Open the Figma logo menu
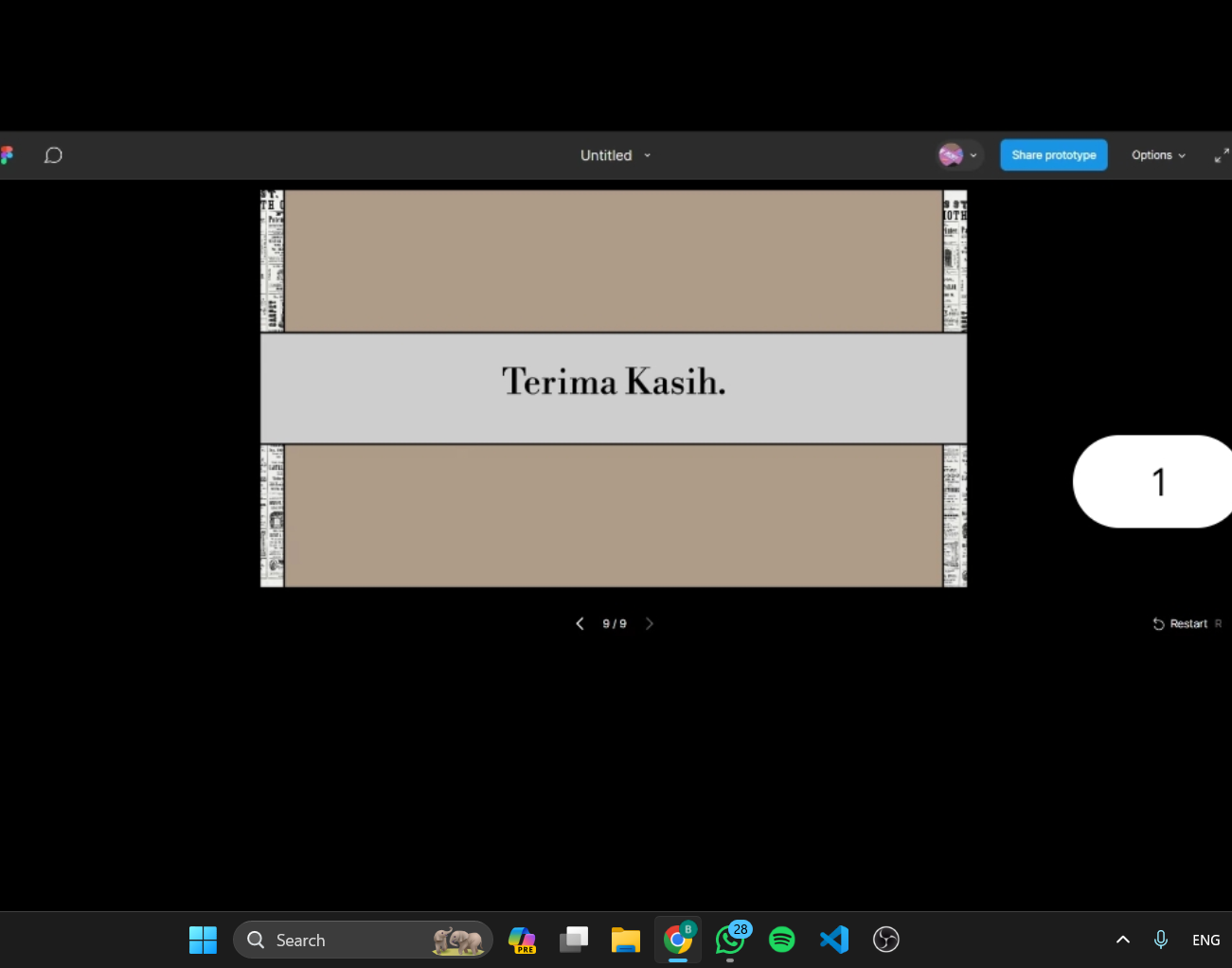 (x=7, y=155)
